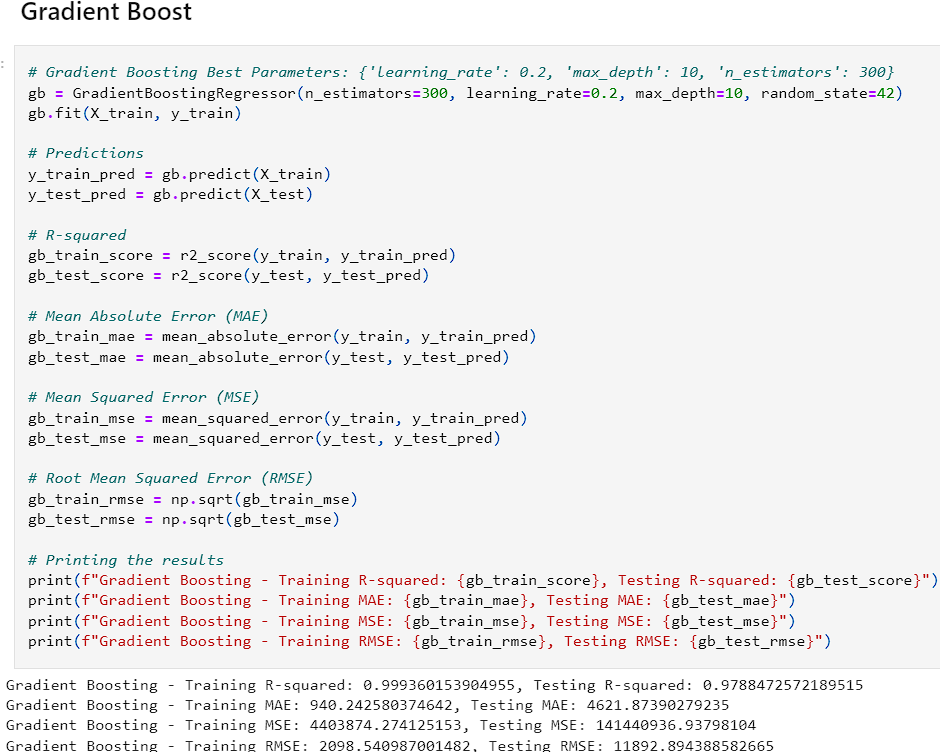Click the gb_test_mse assignment line
Viewport: 940px width, 752px height.
[264, 438]
